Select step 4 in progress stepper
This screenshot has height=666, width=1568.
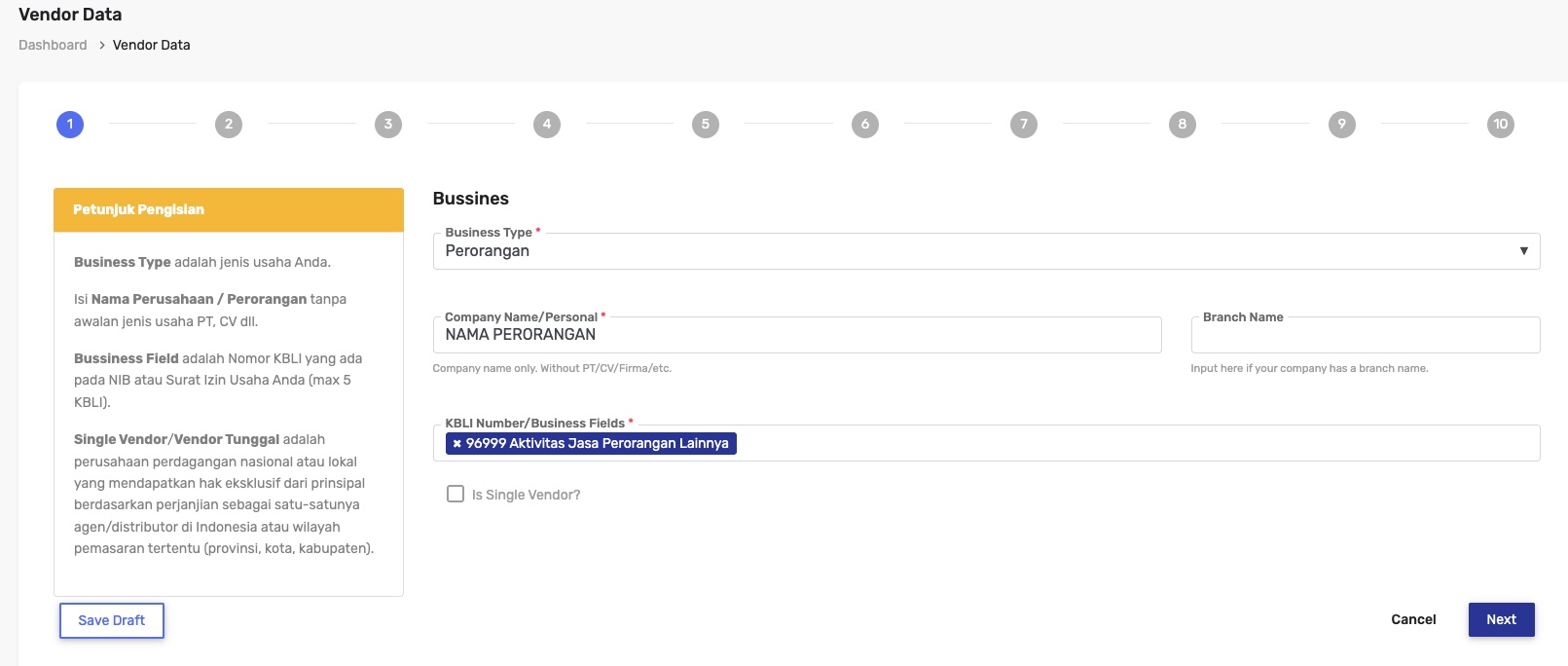(547, 125)
